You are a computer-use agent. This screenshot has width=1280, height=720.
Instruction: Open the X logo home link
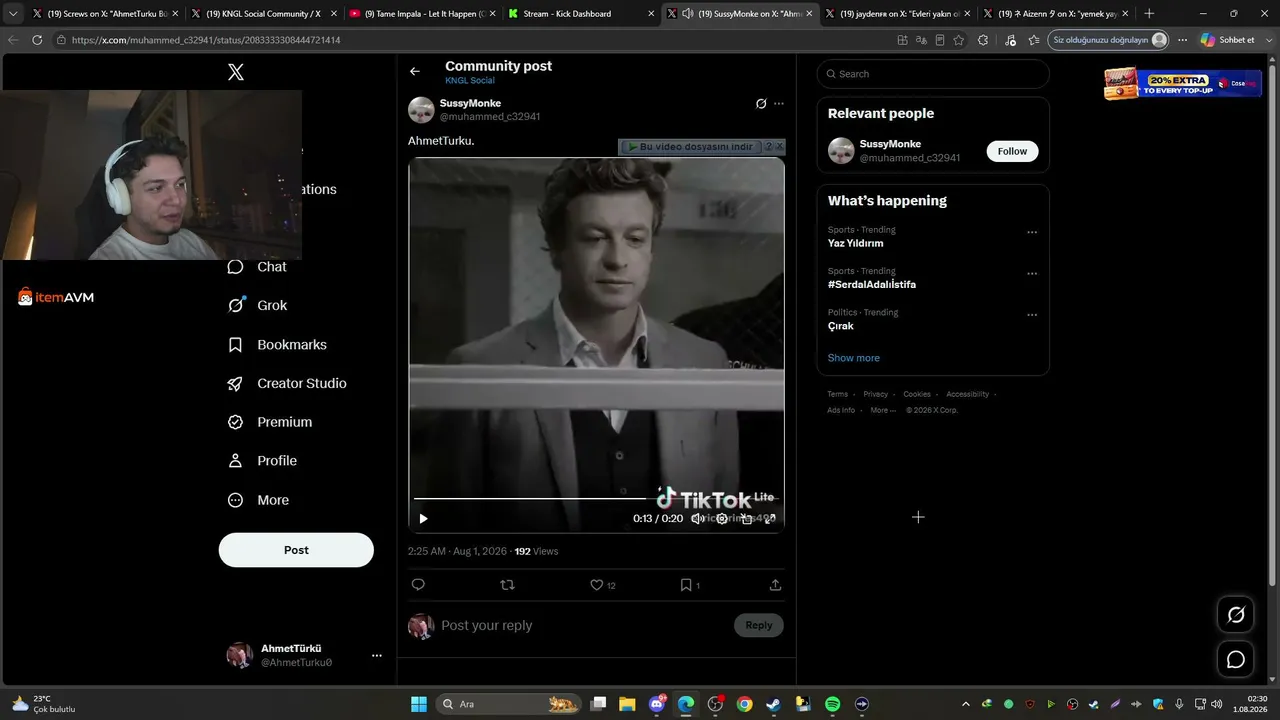click(x=236, y=72)
